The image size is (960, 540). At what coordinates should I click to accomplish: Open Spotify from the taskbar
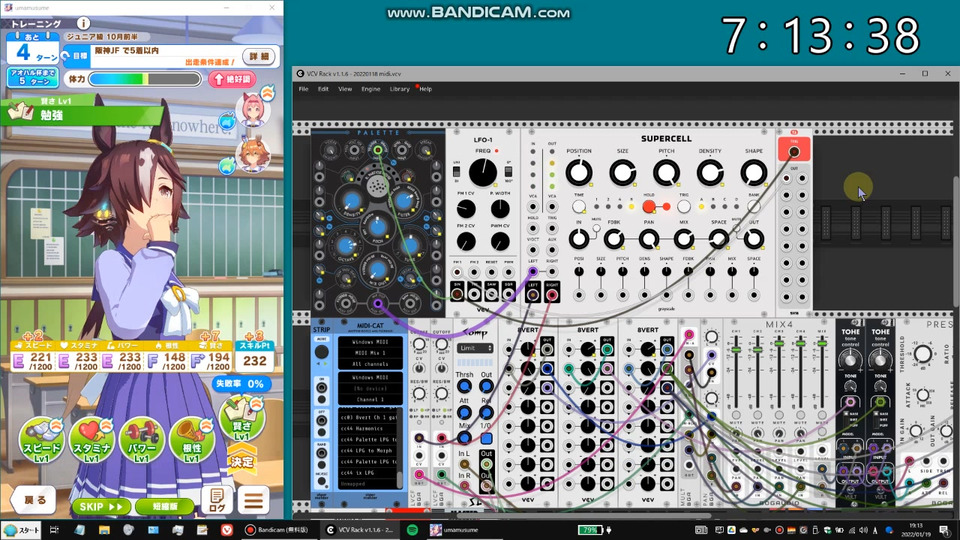[x=413, y=530]
